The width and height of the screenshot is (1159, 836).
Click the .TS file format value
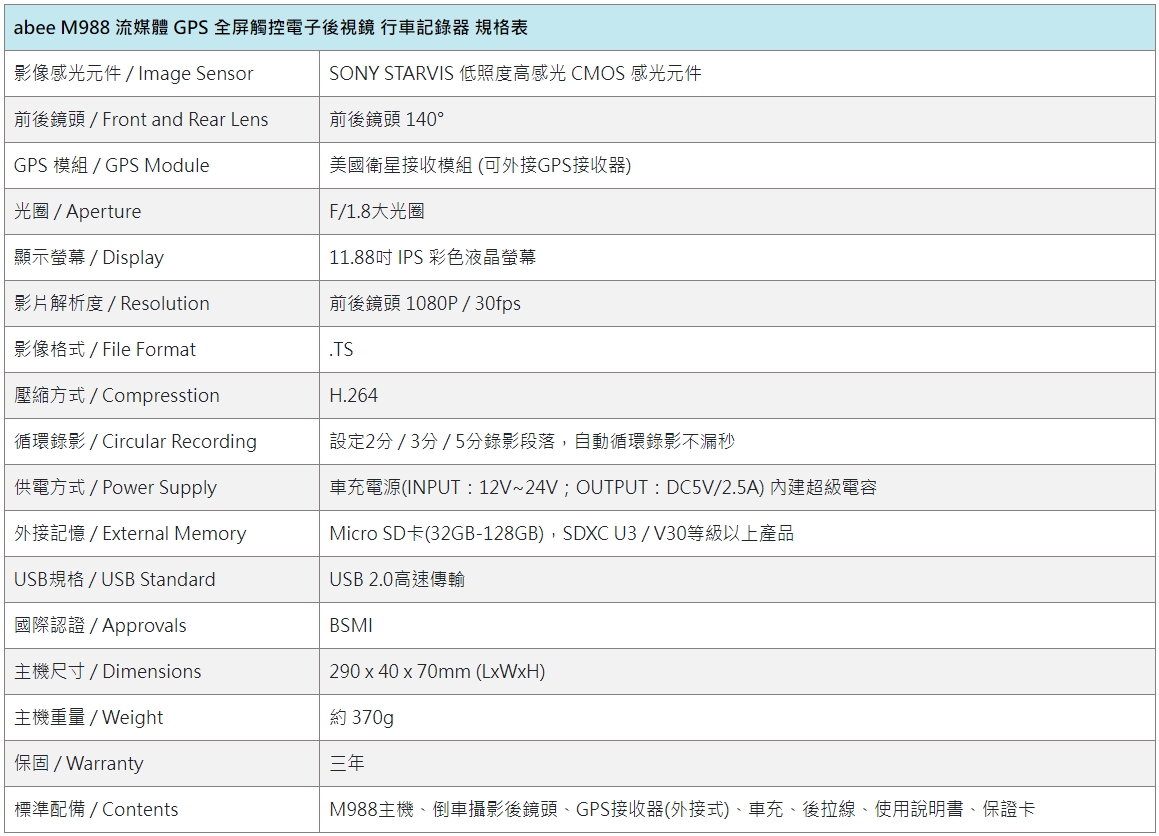click(x=337, y=349)
